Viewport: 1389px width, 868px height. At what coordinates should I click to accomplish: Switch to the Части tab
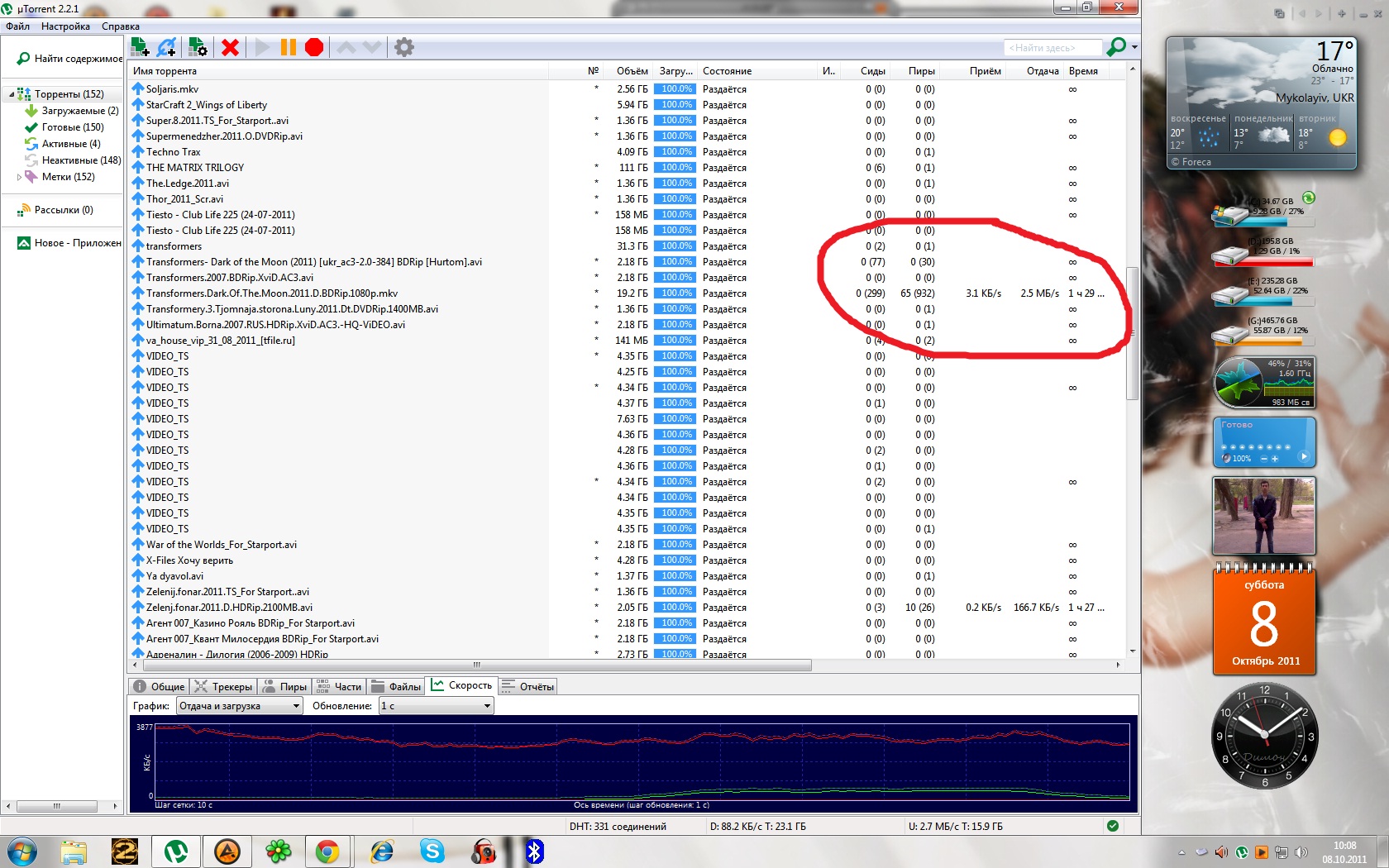339,687
